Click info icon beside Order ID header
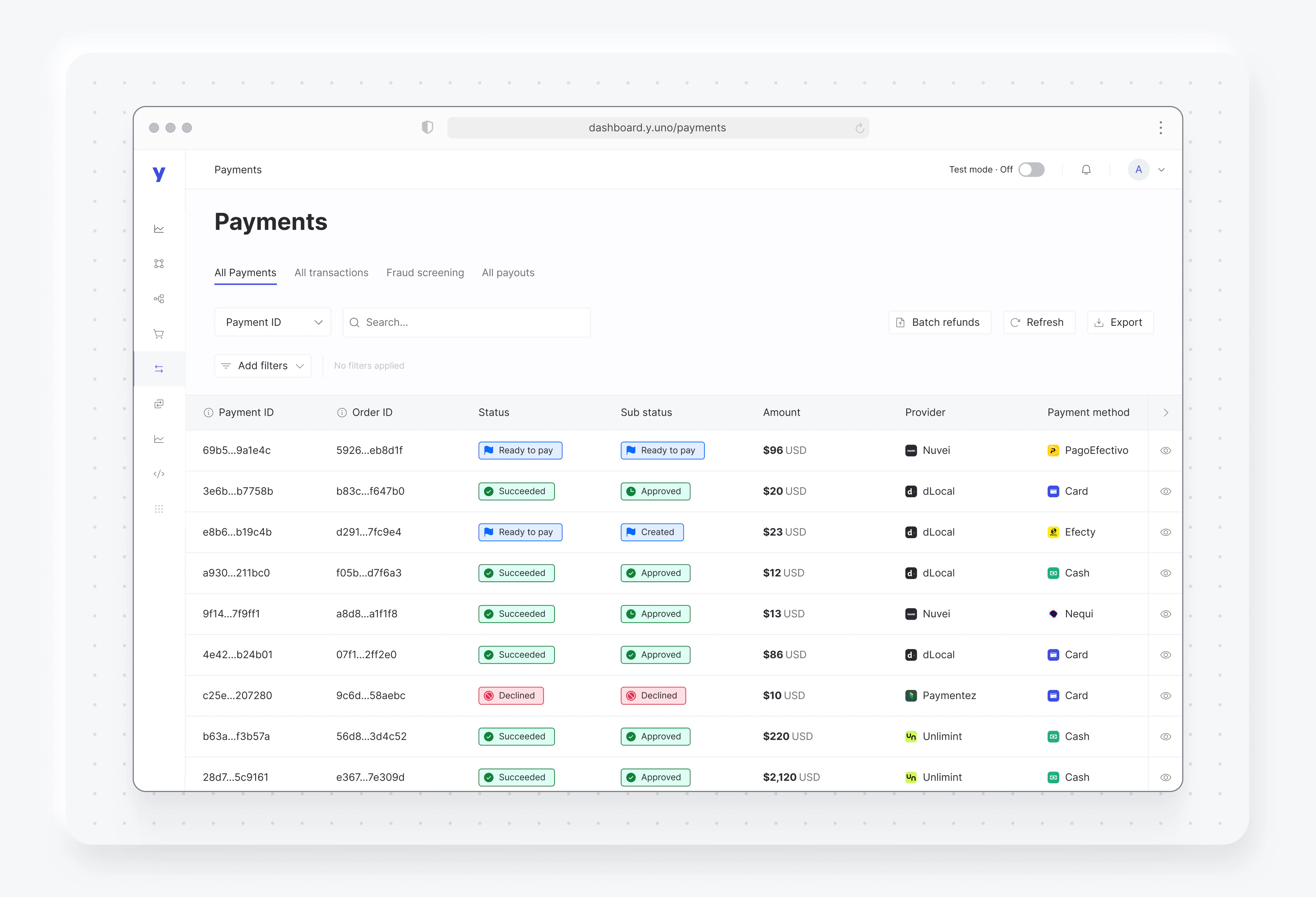Screen dimensions: 1316x905 tap(342, 413)
